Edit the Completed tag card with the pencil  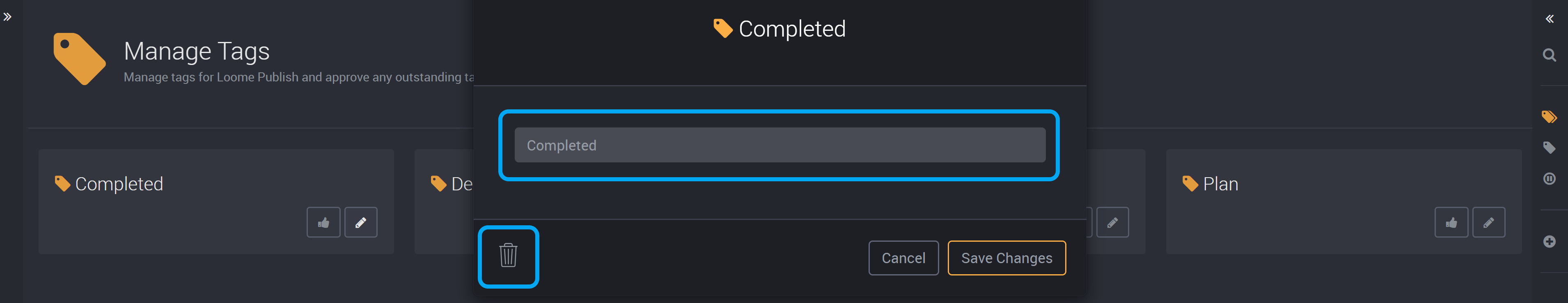pos(361,222)
